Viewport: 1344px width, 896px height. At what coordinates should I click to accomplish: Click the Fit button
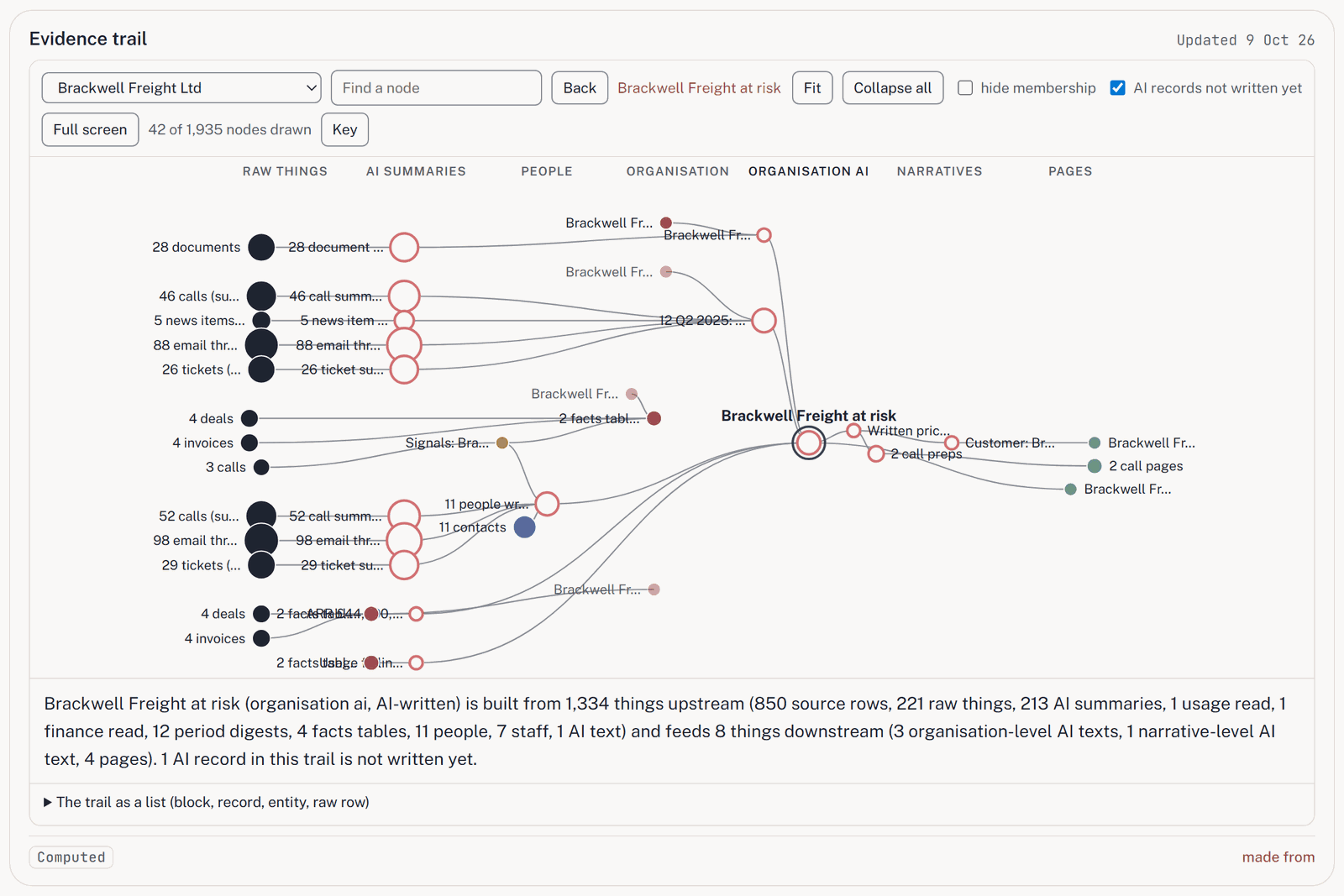pos(812,88)
